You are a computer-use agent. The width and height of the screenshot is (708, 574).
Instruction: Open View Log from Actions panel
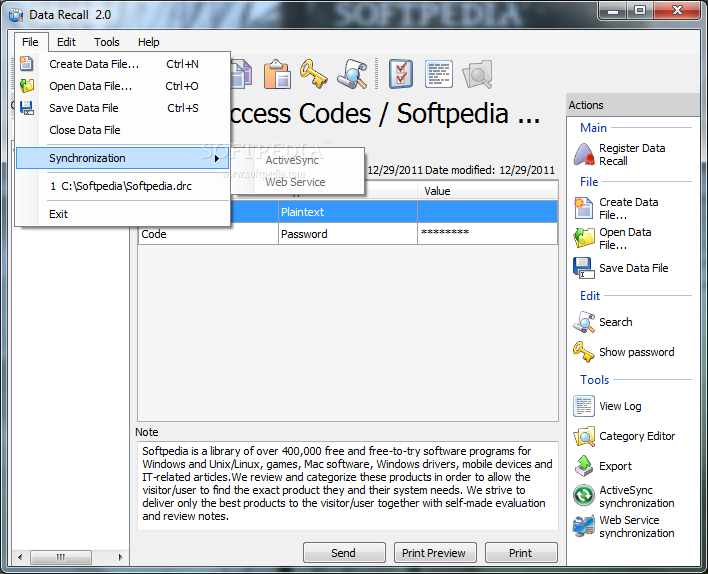coord(607,406)
